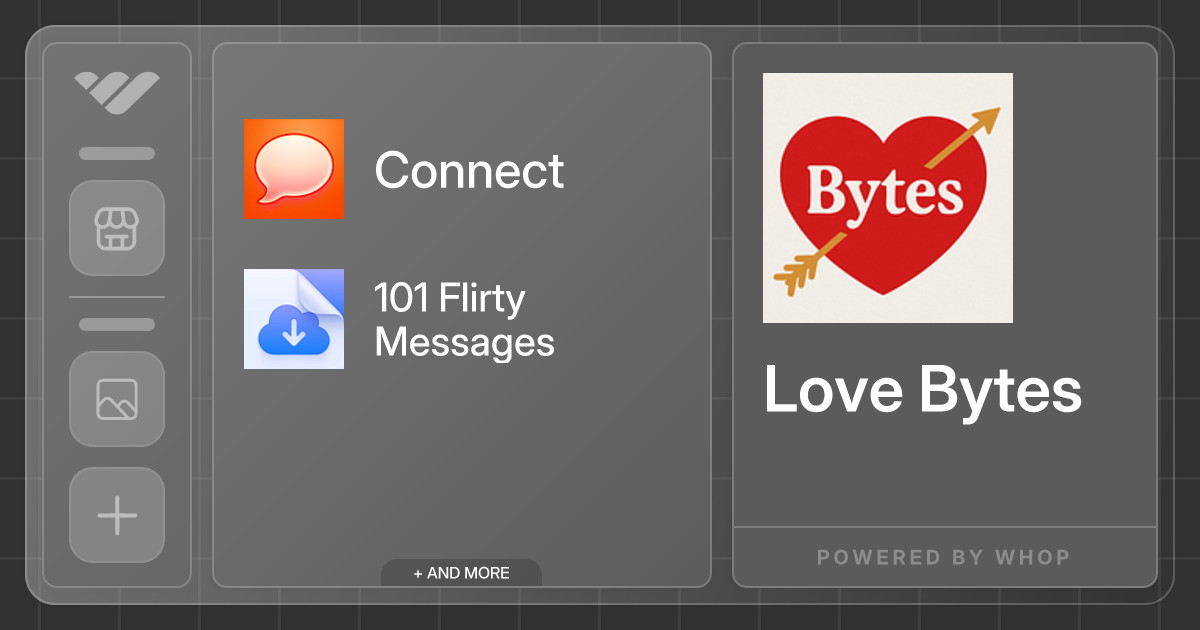Select the image gallery icon in sidebar
1200x630 pixels.
[x=116, y=400]
